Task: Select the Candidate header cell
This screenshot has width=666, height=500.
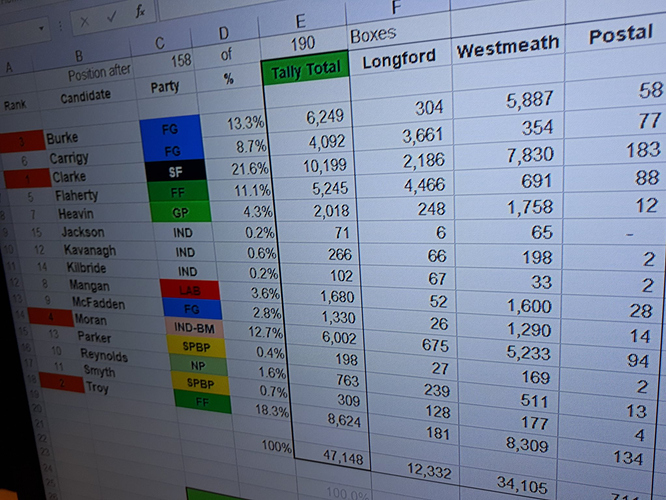Action: [85, 97]
